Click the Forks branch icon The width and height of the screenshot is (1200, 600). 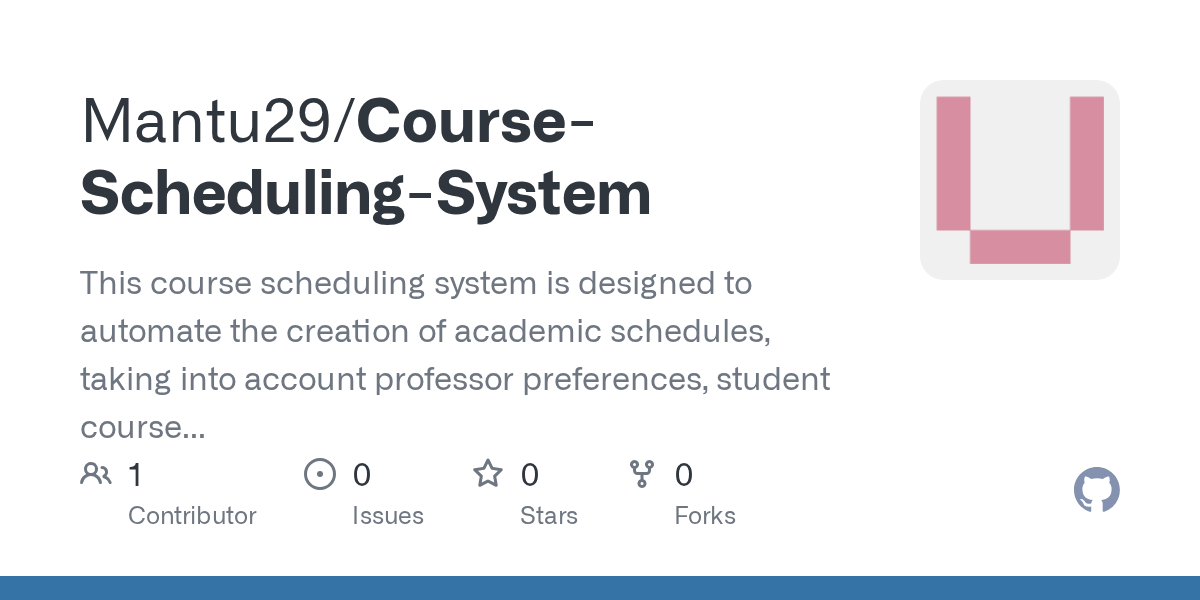pos(641,474)
